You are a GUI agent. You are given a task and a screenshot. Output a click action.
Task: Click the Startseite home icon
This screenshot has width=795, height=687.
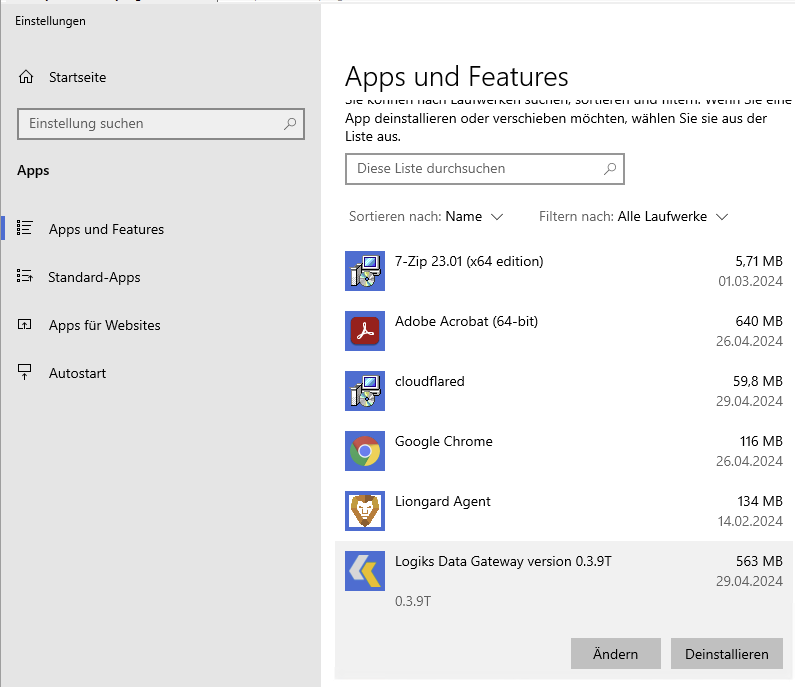coord(26,77)
